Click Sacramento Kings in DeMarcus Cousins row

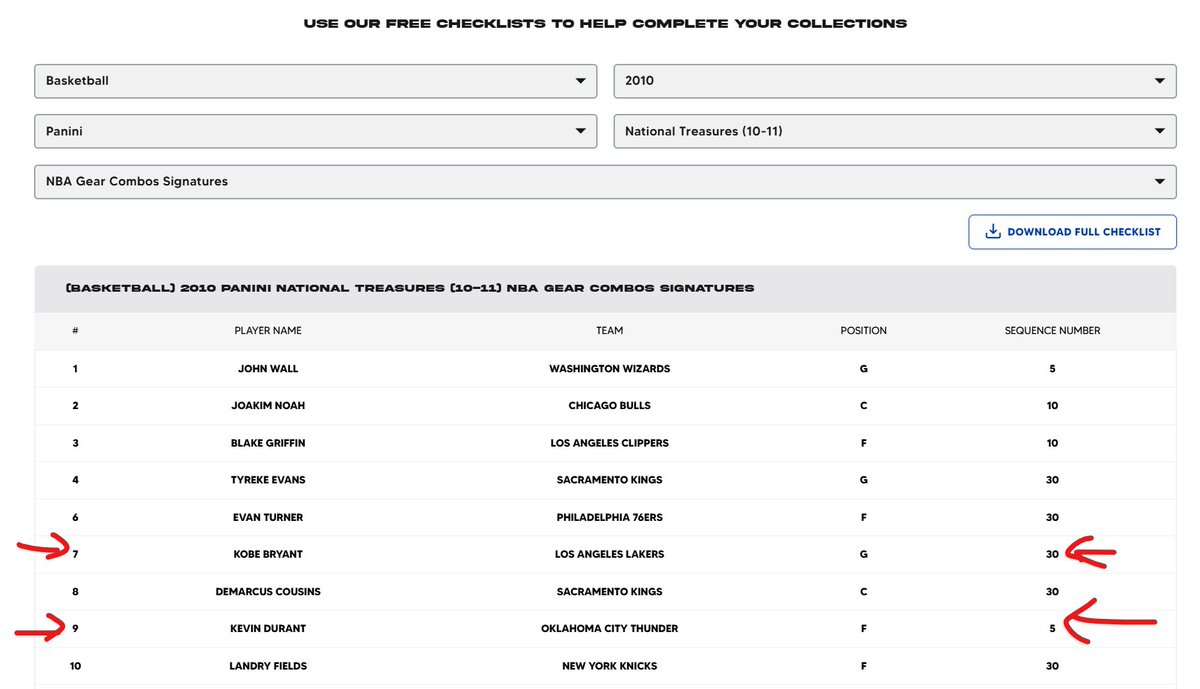pyautogui.click(x=610, y=591)
